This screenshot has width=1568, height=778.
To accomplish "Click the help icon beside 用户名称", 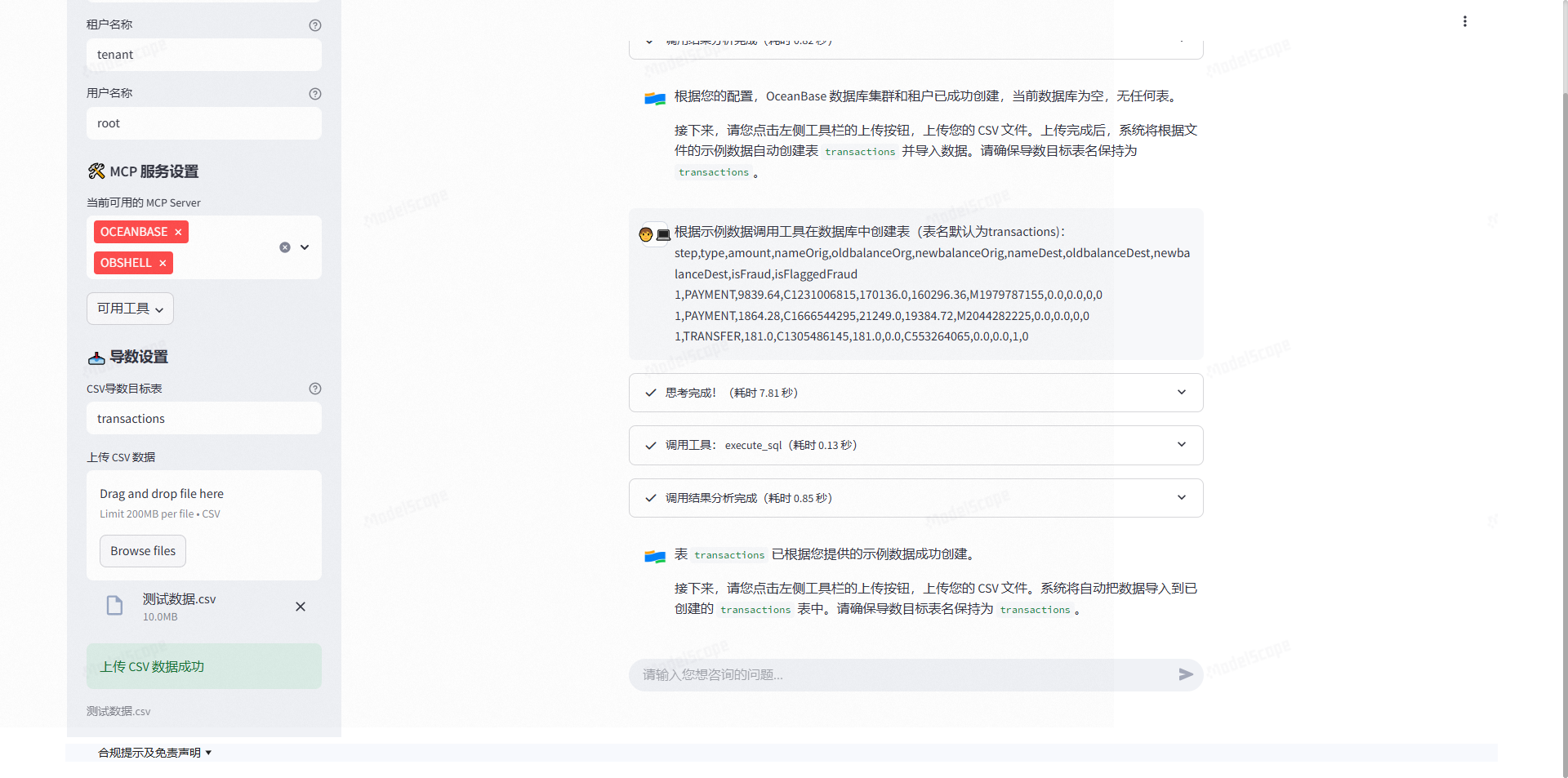I will pyautogui.click(x=315, y=94).
